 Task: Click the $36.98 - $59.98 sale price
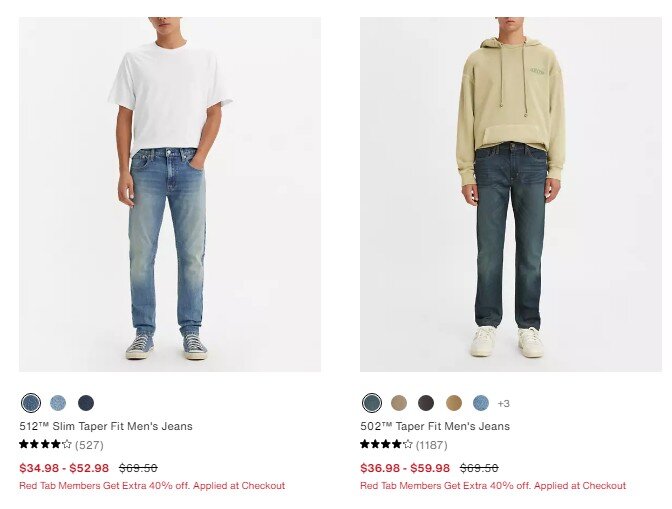[405, 468]
